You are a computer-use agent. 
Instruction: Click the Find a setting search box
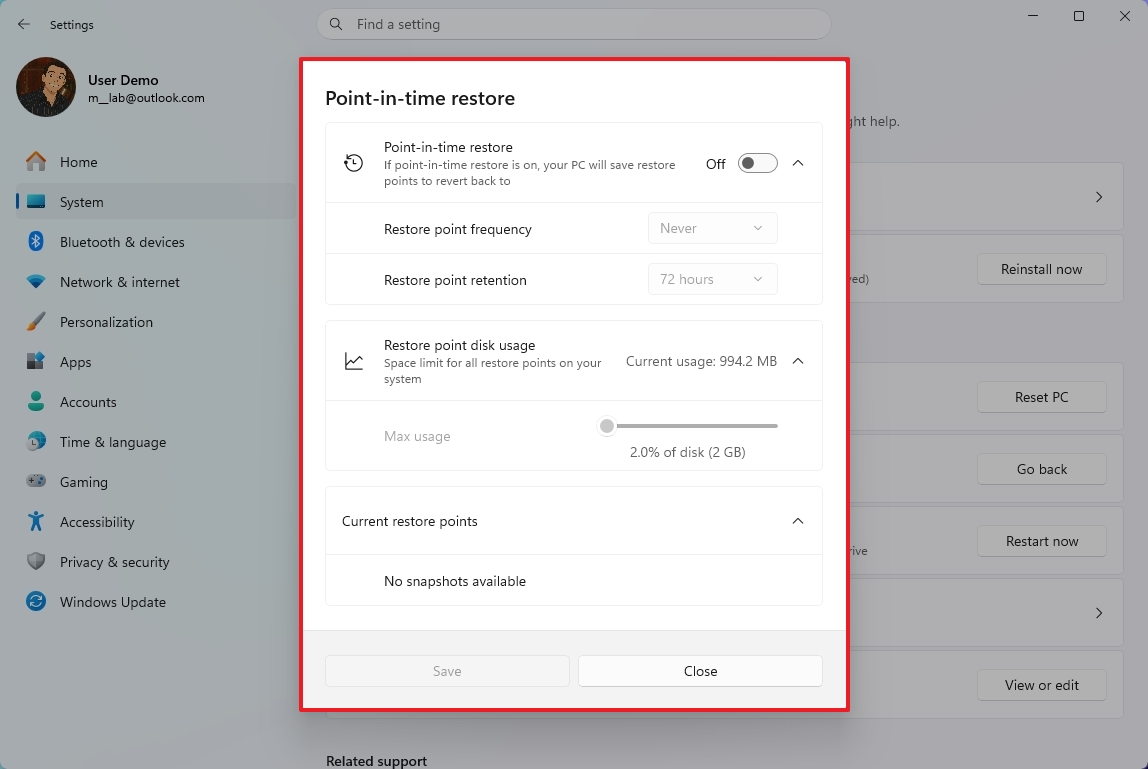[x=573, y=24]
